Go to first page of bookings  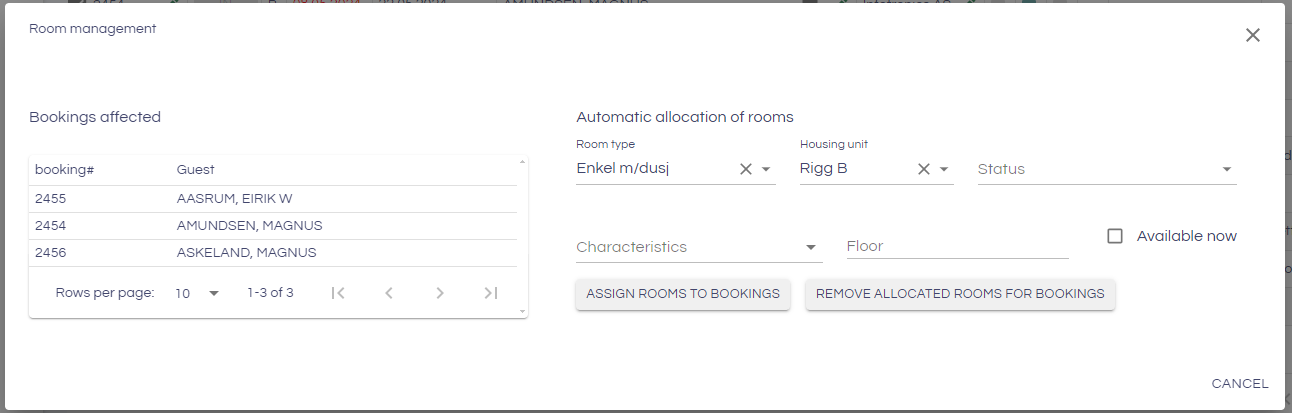338,293
